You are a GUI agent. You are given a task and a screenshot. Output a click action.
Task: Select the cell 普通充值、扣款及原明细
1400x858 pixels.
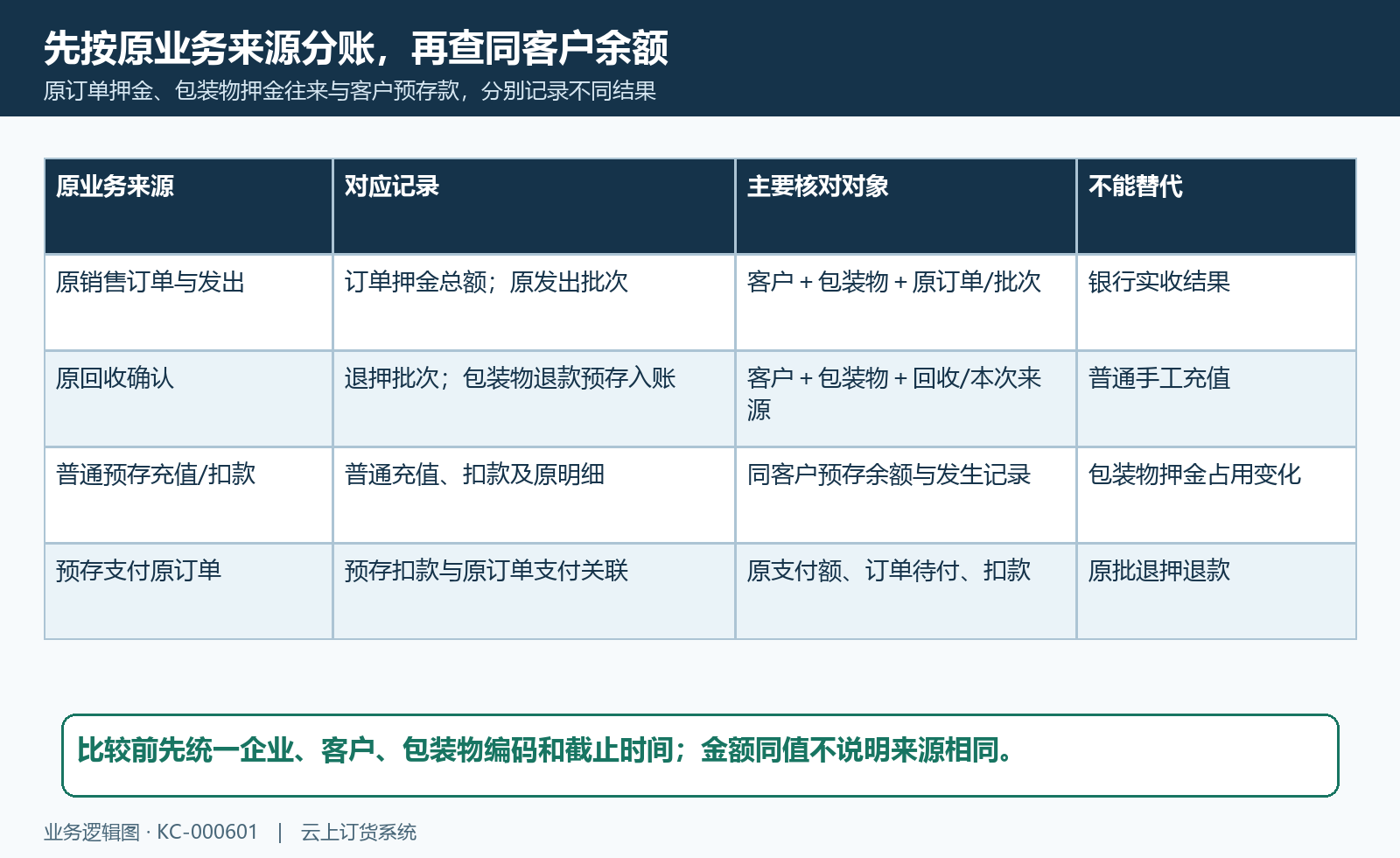[534, 495]
